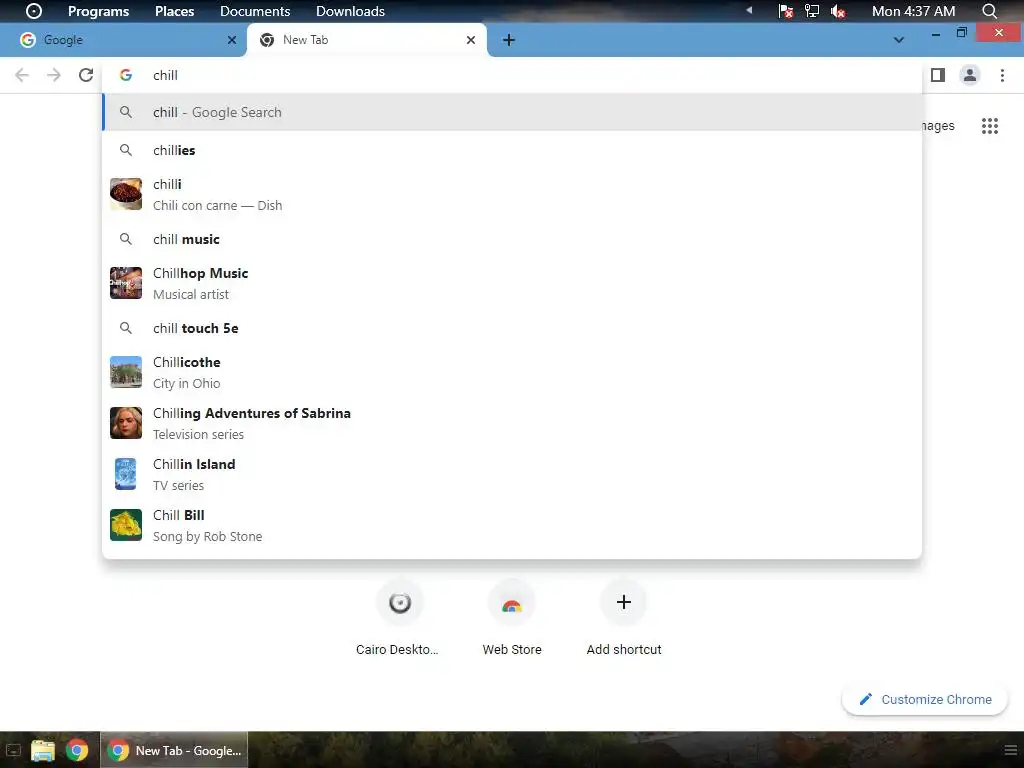Click search icon beside chill touch 5e

[125, 328]
